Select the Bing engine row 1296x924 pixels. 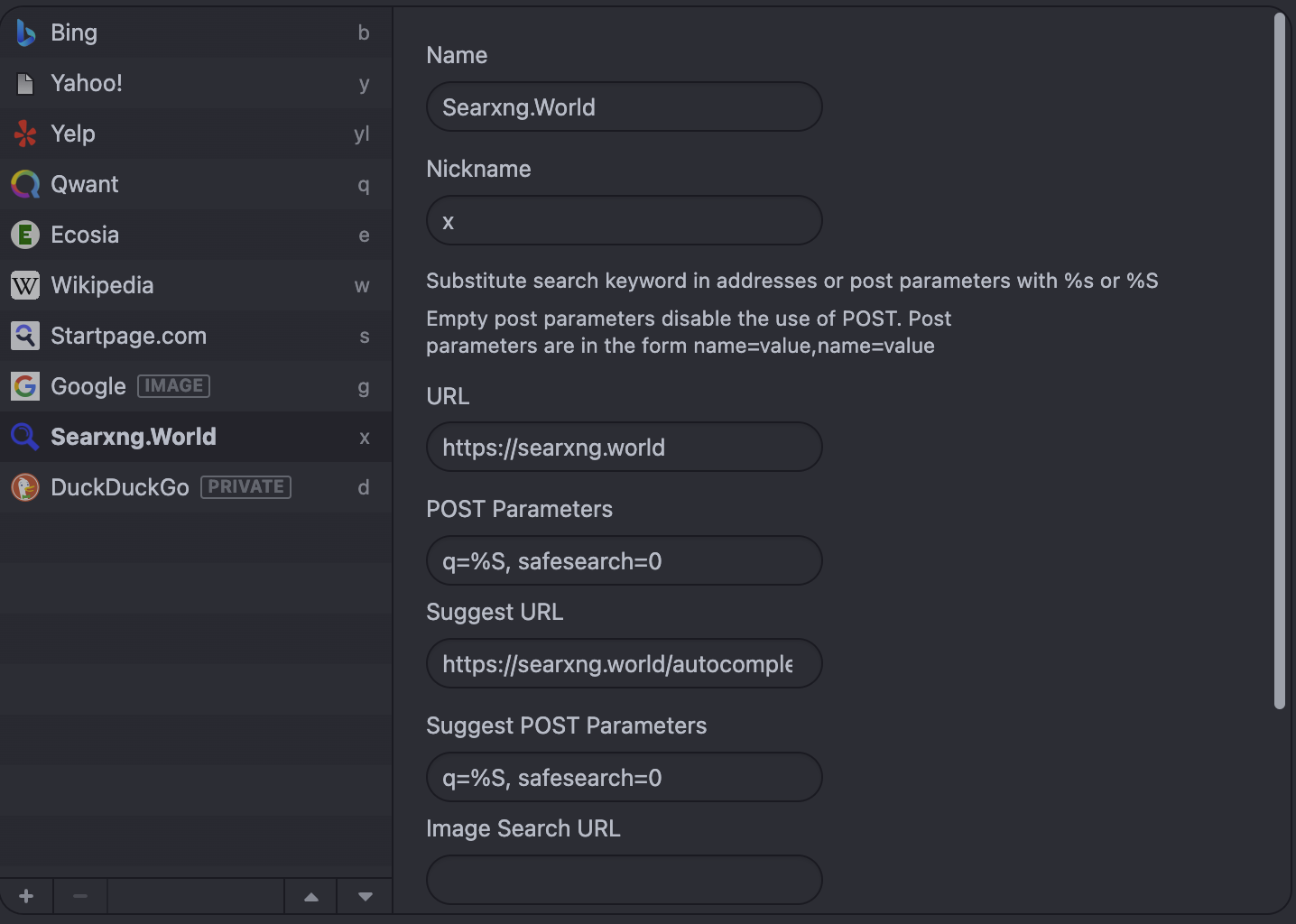(x=196, y=33)
